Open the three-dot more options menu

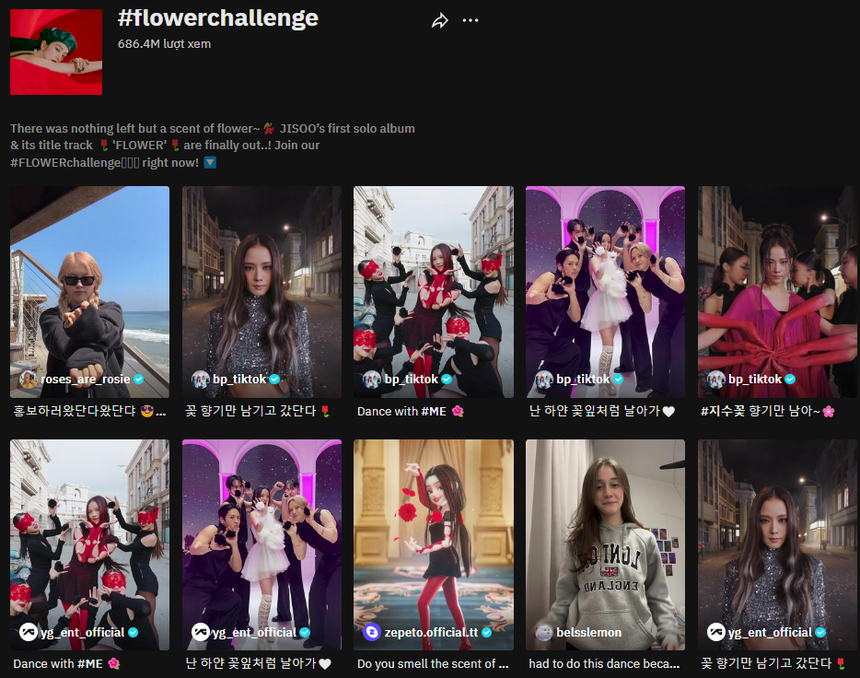point(470,21)
